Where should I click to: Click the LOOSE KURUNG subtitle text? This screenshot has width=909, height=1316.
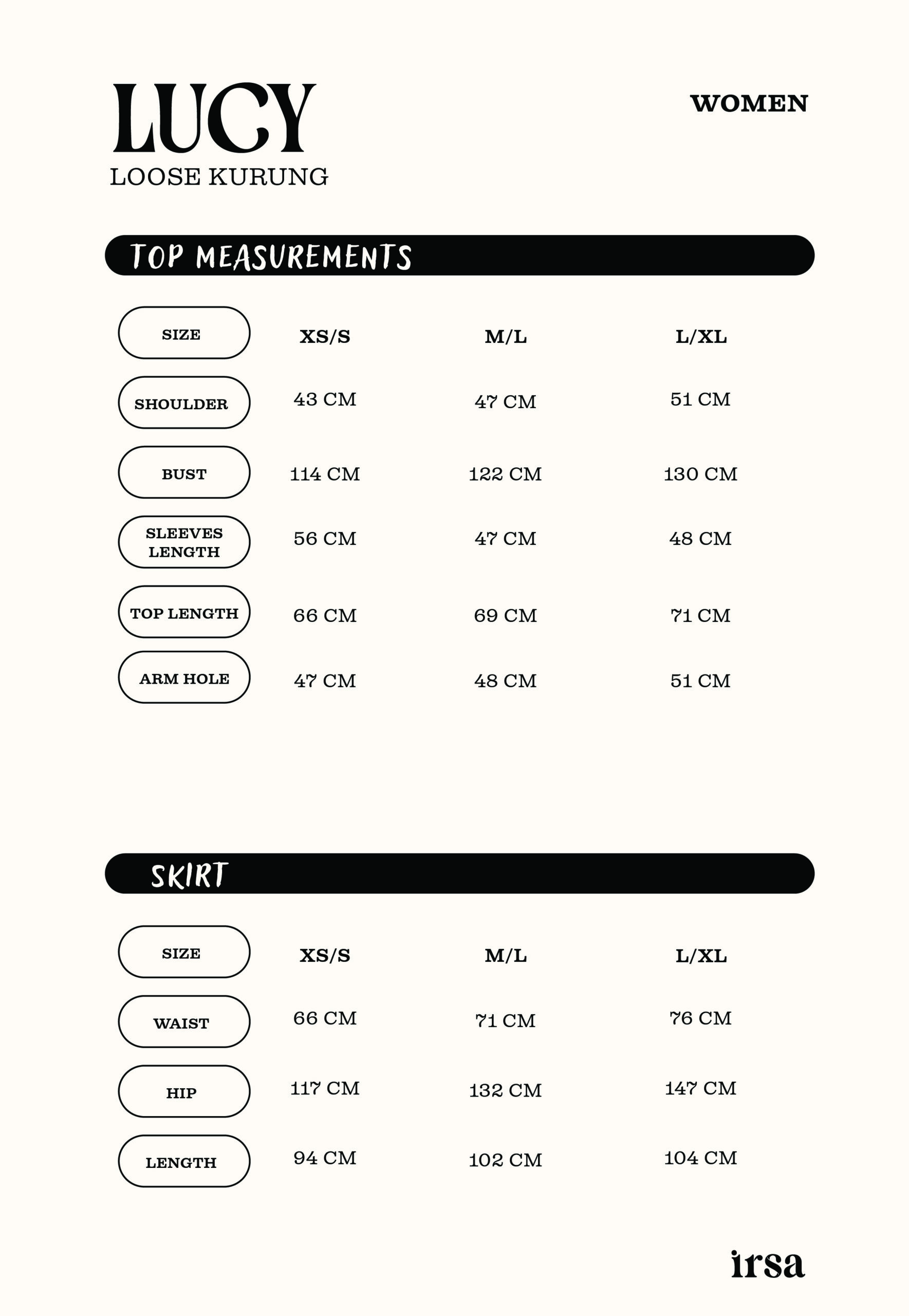[219, 177]
